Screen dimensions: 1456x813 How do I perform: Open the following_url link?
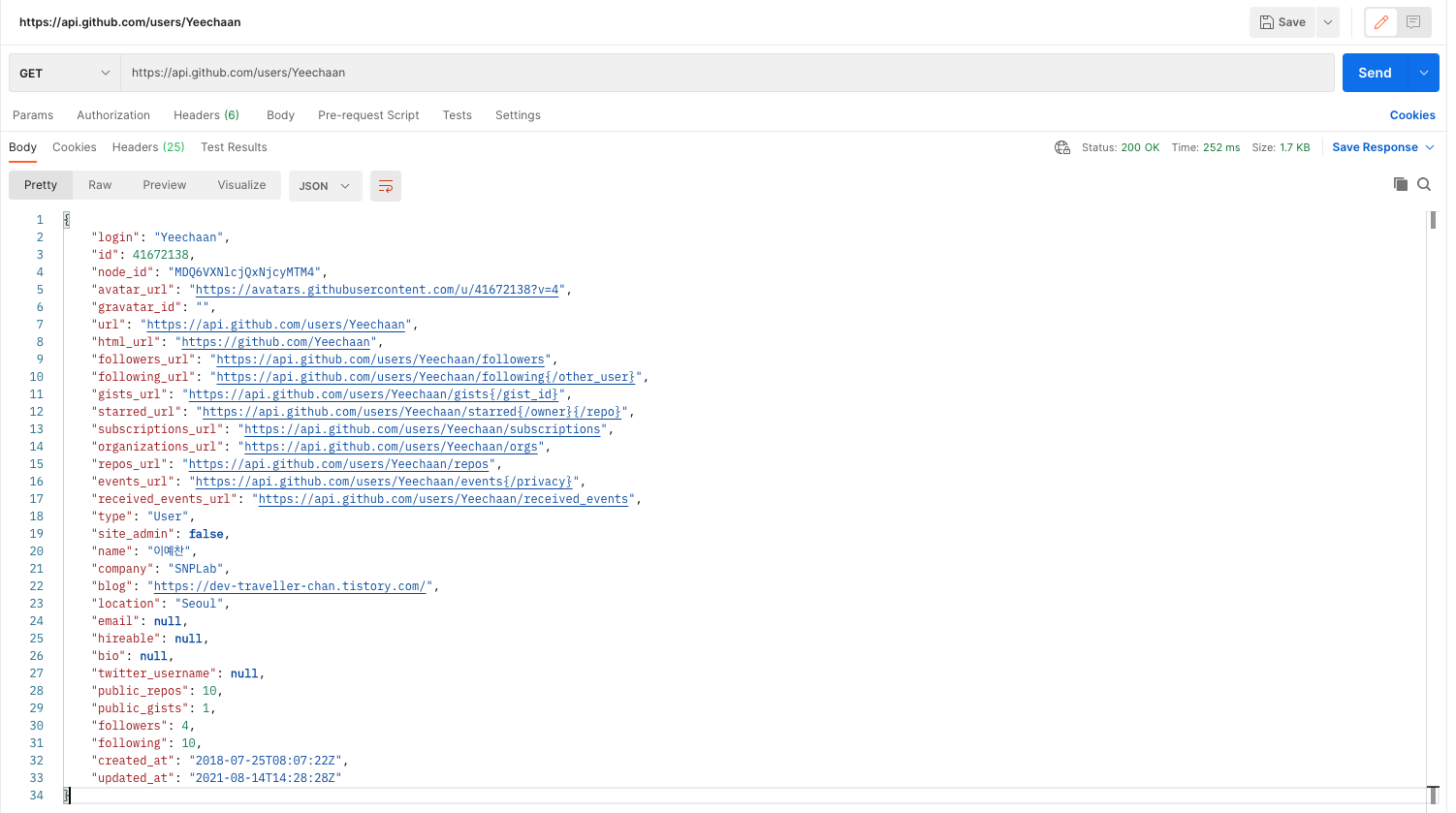427,377
